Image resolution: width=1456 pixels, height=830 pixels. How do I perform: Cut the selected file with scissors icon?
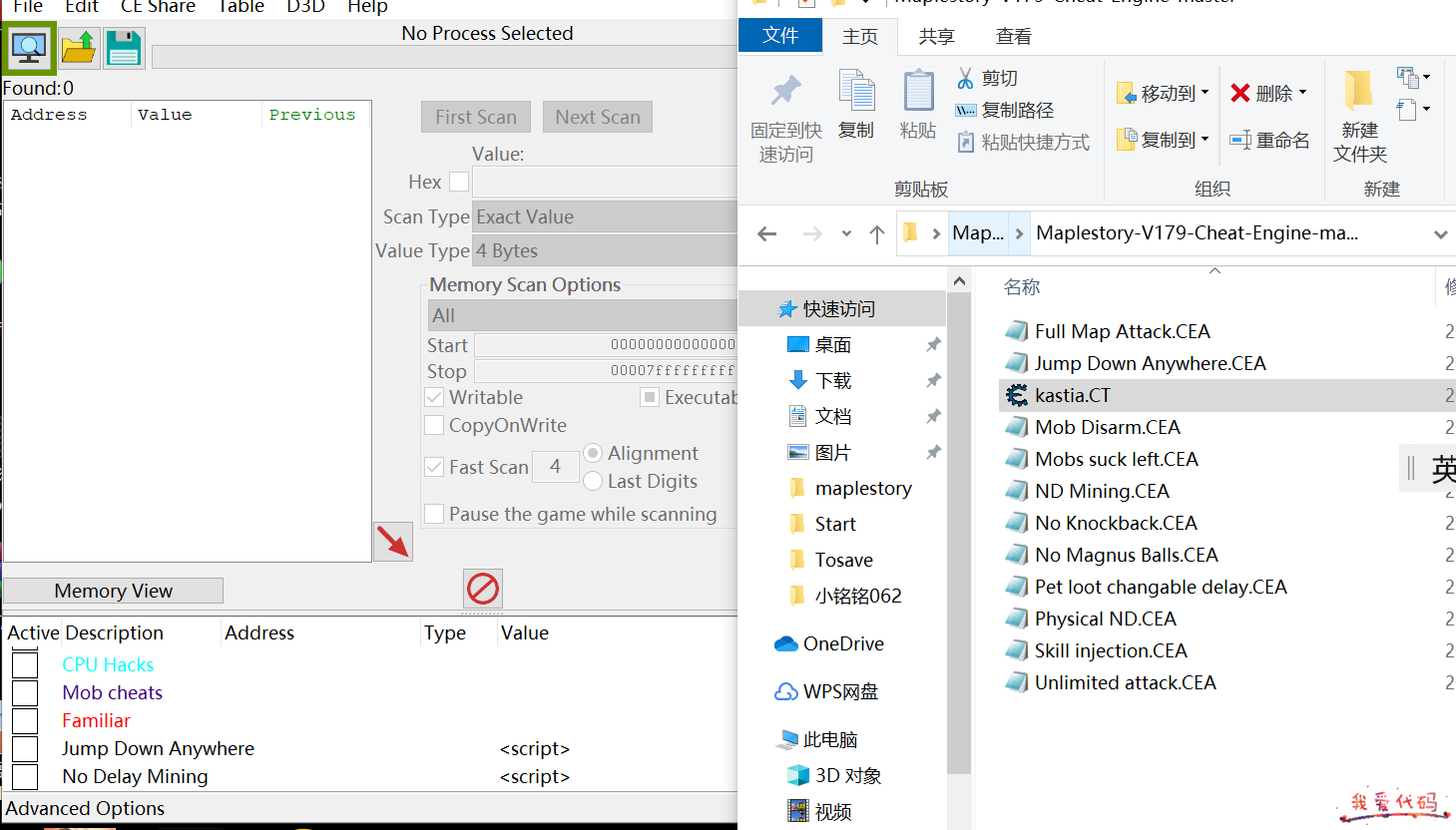[987, 78]
